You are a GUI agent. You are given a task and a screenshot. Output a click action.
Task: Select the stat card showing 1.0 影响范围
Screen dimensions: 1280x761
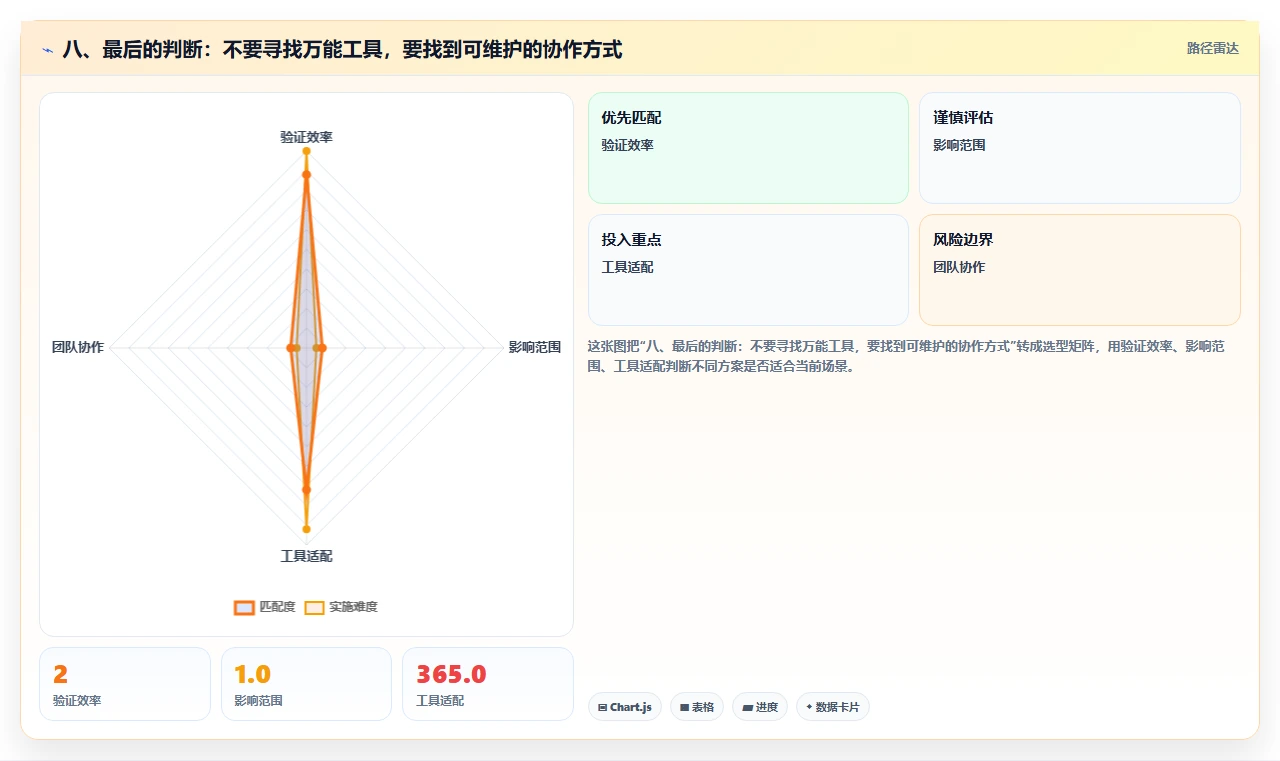point(306,684)
